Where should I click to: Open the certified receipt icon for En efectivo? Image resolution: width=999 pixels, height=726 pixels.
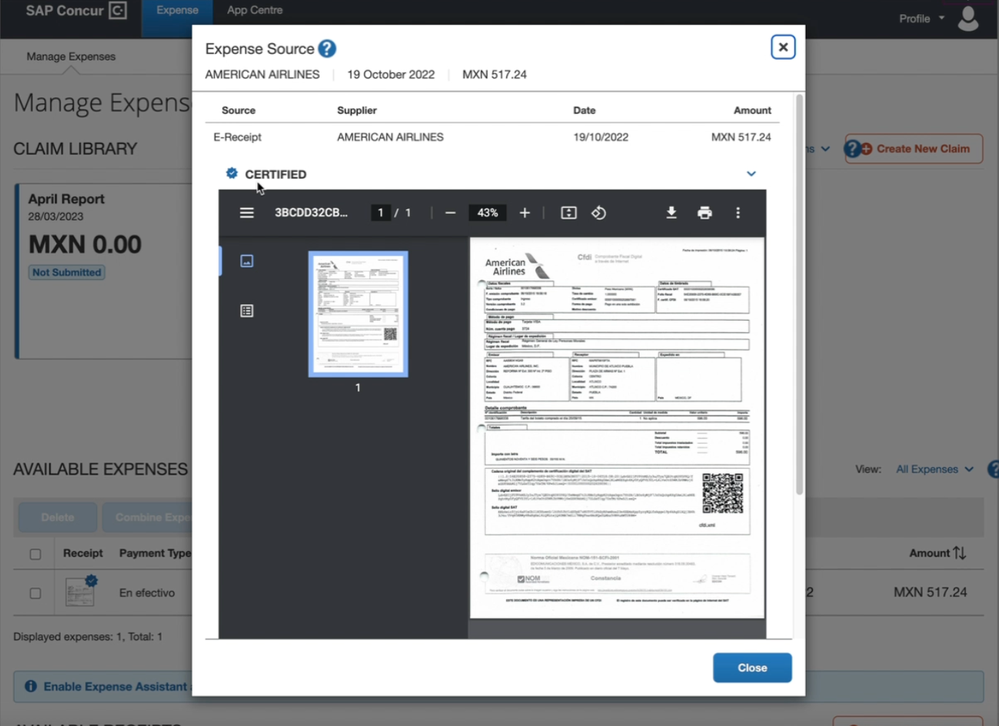[x=82, y=591]
